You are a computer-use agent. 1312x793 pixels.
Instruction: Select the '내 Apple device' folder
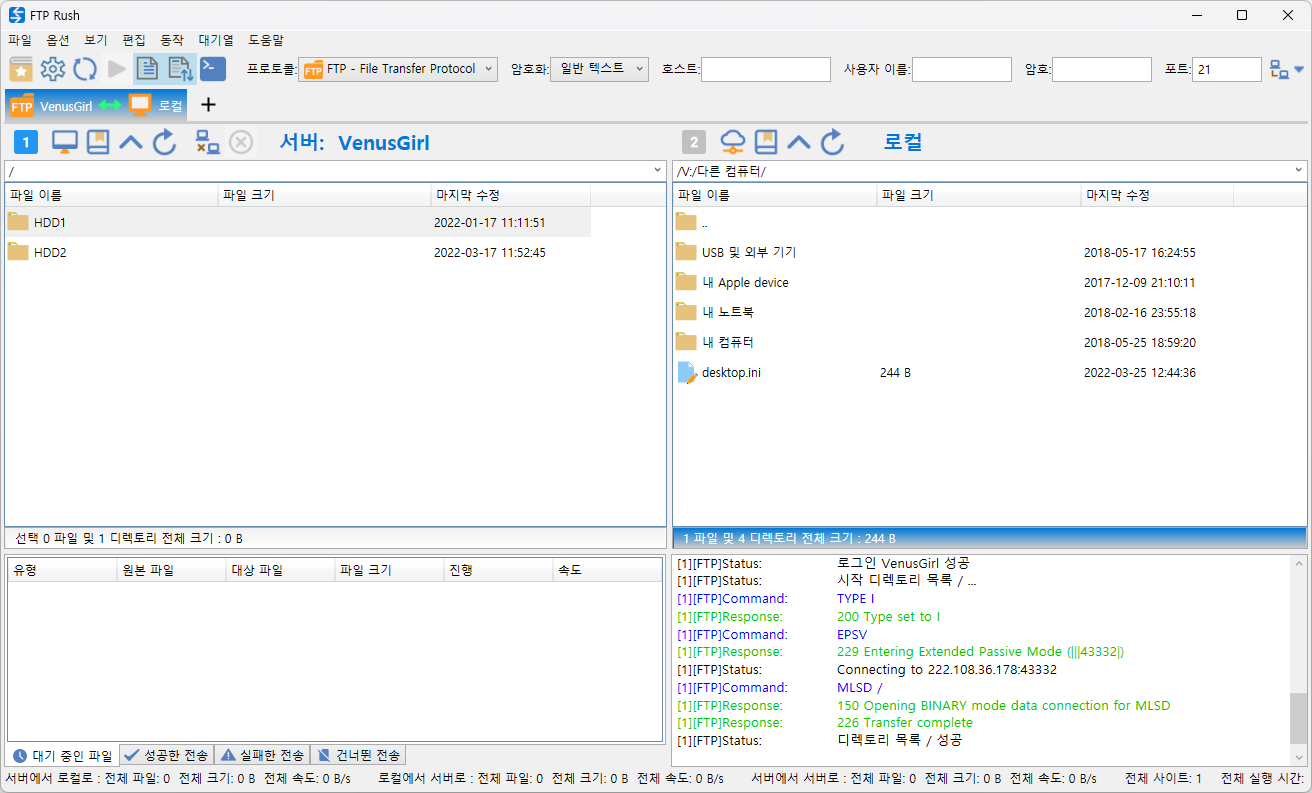click(x=953, y=282)
